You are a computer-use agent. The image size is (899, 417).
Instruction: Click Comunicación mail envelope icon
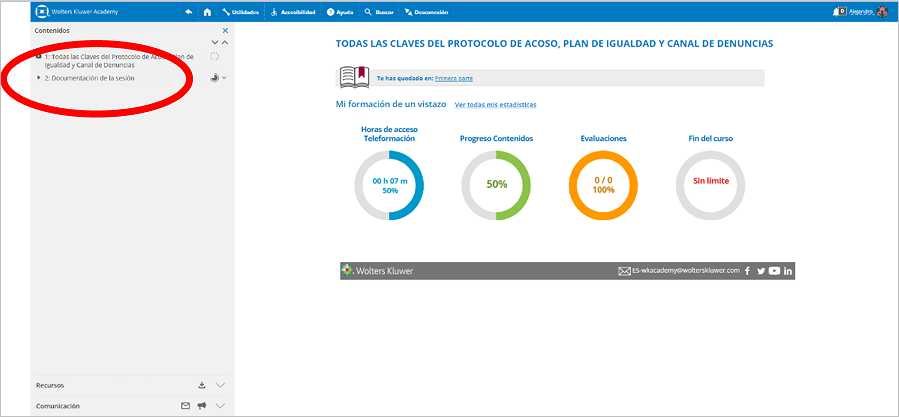tap(185, 406)
